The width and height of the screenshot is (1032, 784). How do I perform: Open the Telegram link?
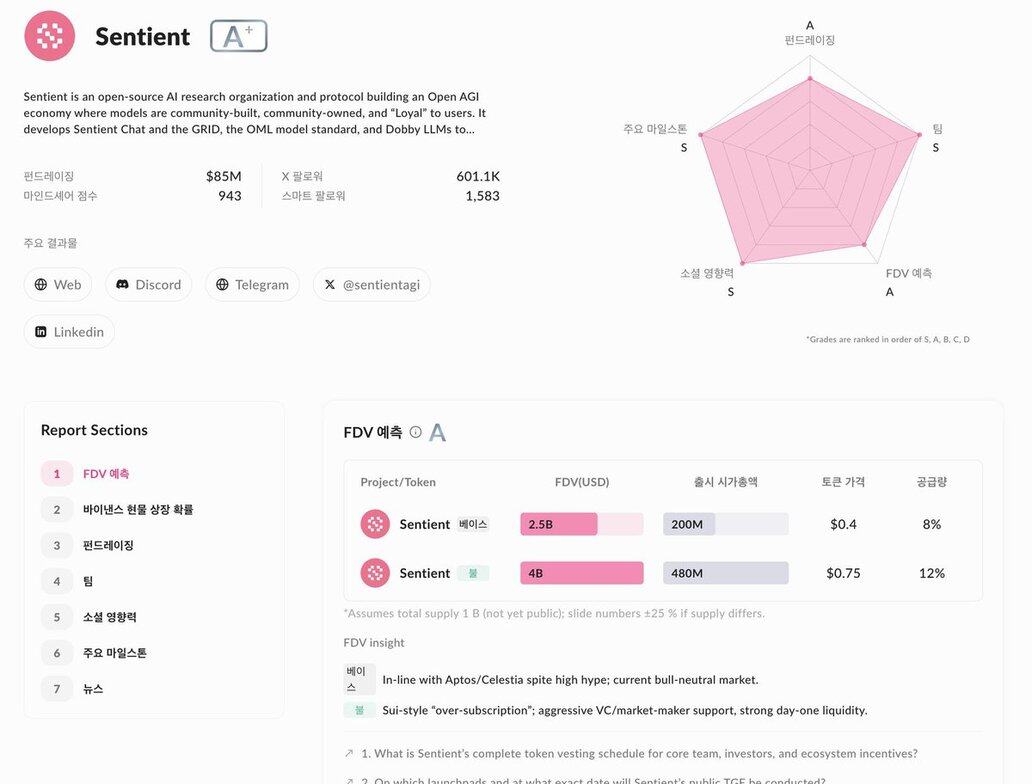pos(252,284)
